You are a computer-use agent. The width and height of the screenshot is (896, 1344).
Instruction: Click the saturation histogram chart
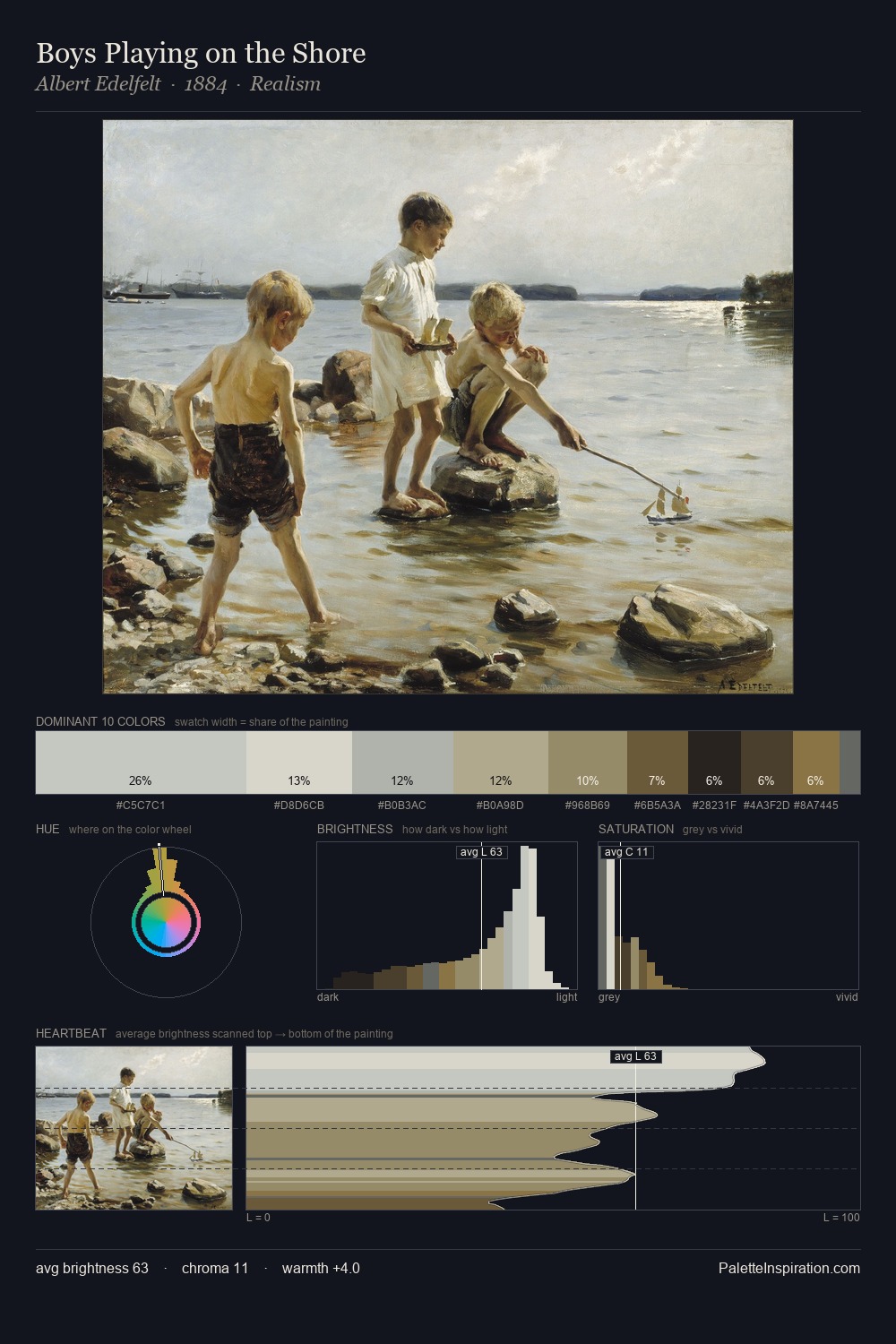click(728, 916)
